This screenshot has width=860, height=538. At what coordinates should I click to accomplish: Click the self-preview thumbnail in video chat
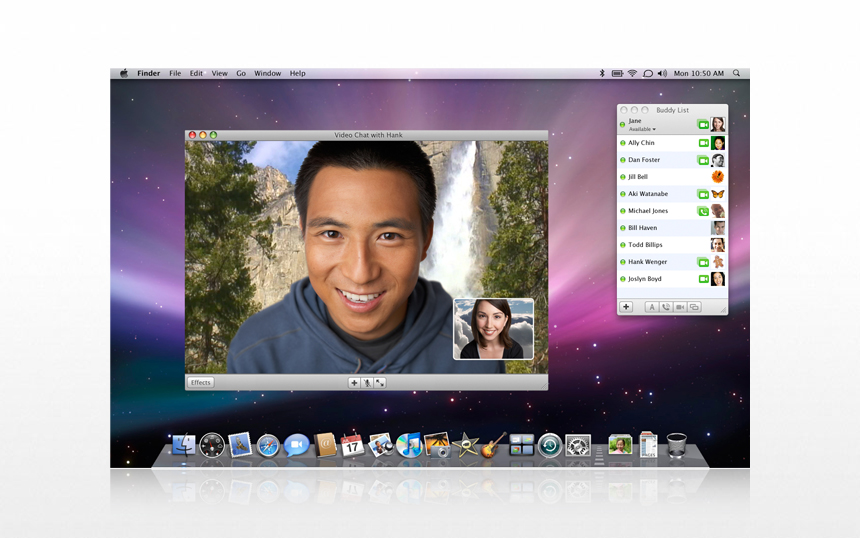[x=493, y=329]
